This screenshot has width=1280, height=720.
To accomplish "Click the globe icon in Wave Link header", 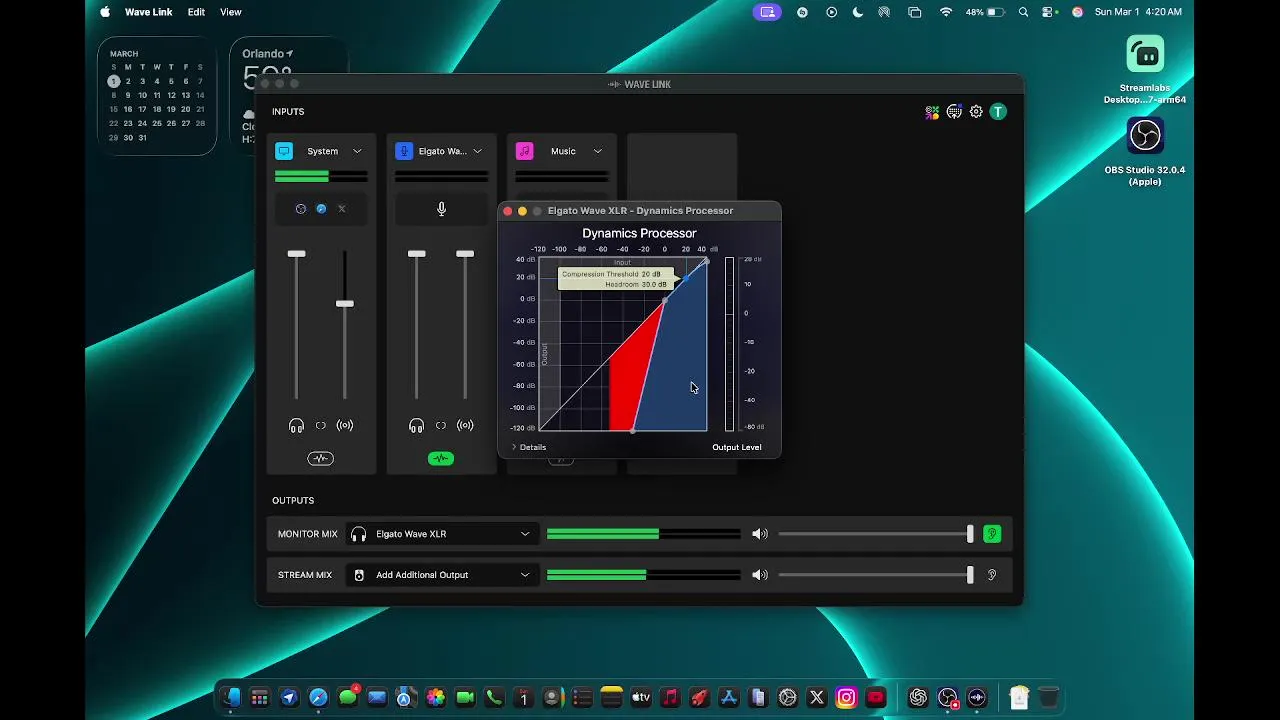I will pyautogui.click(x=954, y=112).
